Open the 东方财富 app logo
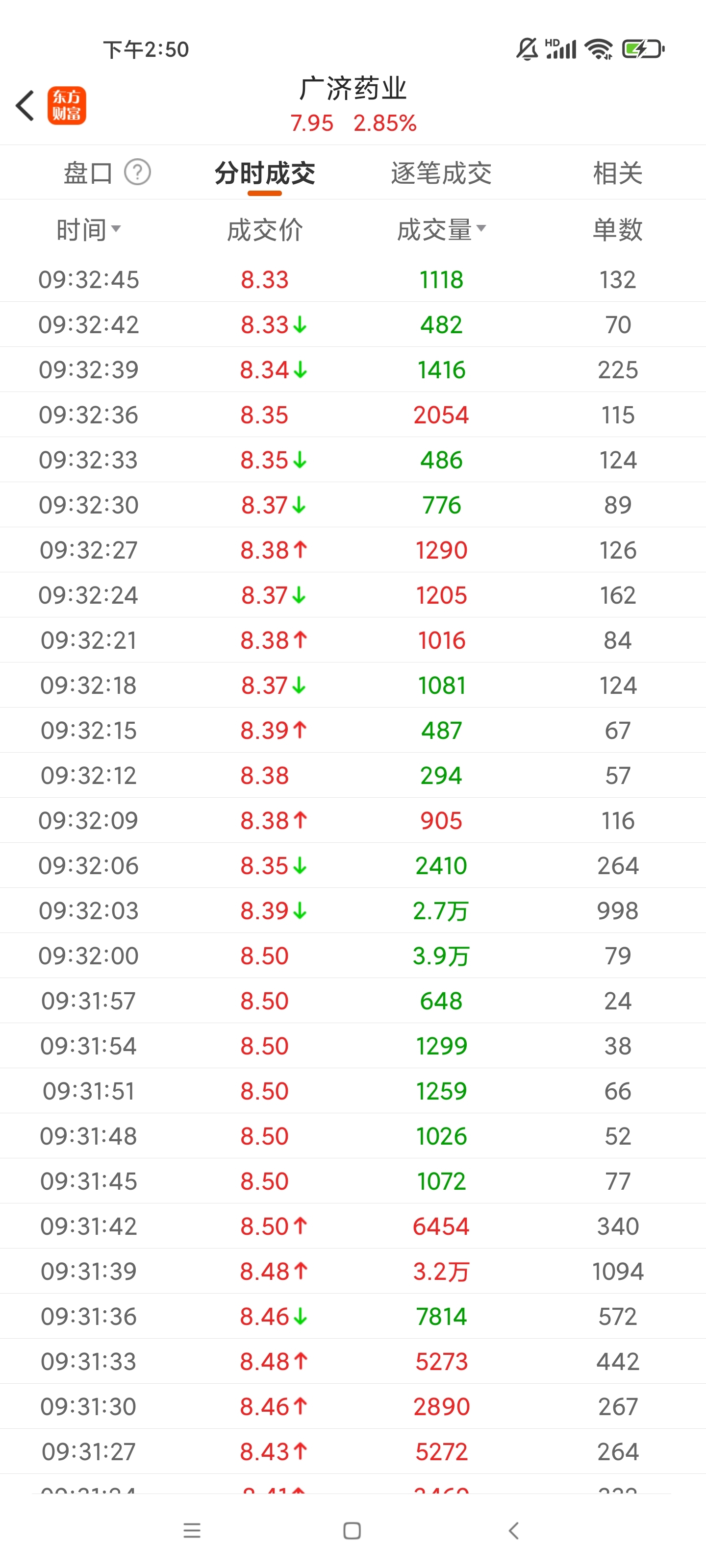 tap(67, 105)
